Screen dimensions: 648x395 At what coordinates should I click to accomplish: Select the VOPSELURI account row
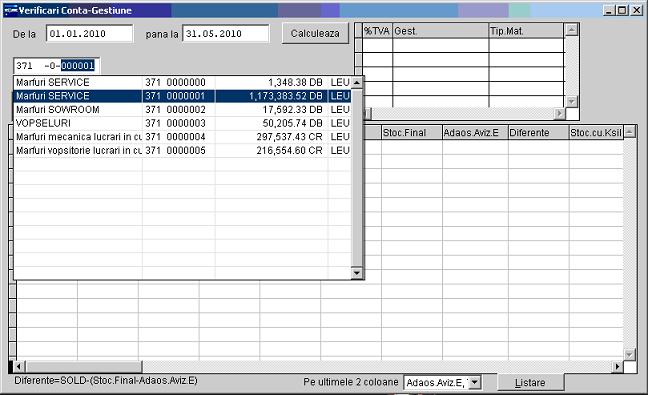[182, 123]
